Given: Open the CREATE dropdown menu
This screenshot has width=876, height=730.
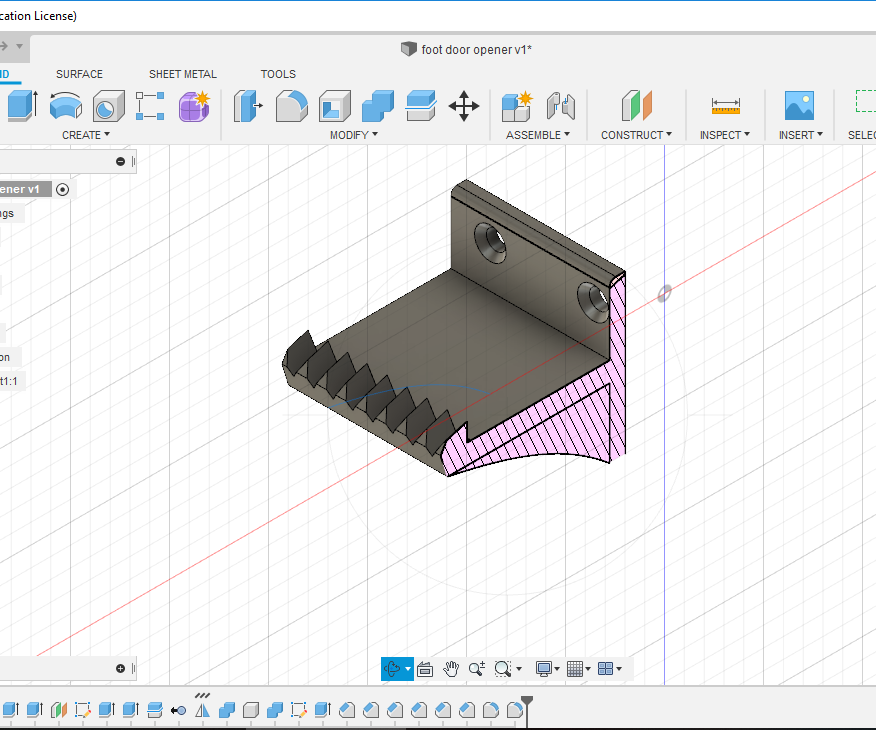Looking at the screenshot, I should (x=86, y=135).
